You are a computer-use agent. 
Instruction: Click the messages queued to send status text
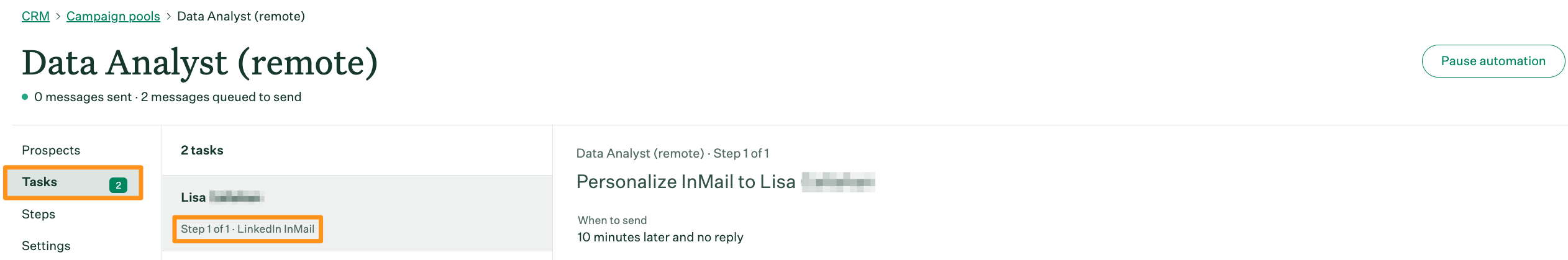coord(221,97)
